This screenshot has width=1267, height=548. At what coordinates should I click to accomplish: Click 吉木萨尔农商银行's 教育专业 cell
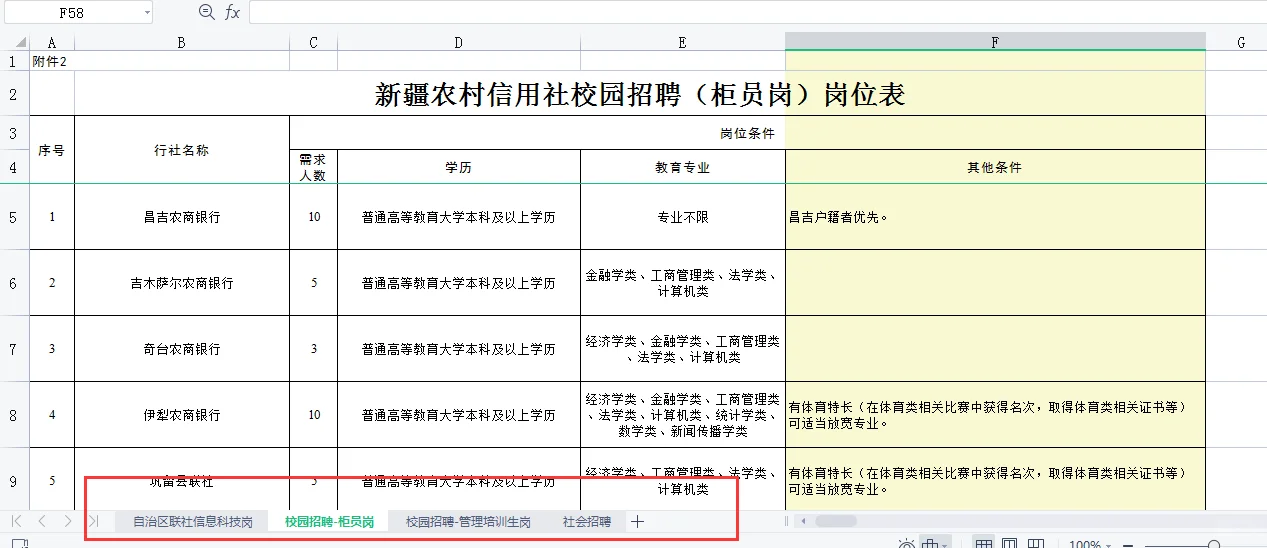[x=683, y=283]
